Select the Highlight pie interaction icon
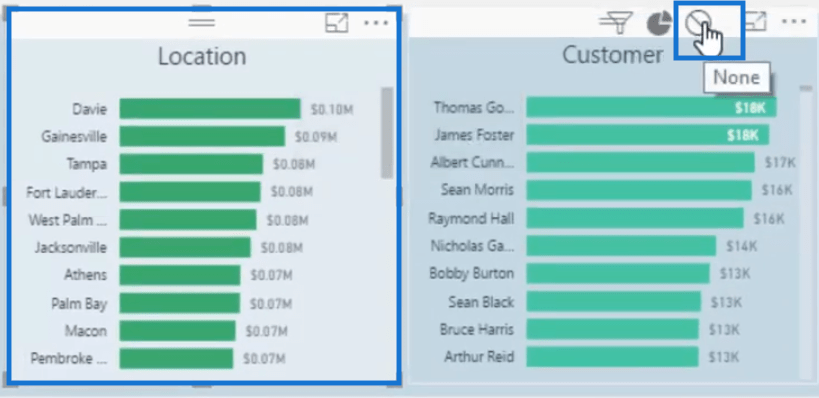 pos(659,24)
